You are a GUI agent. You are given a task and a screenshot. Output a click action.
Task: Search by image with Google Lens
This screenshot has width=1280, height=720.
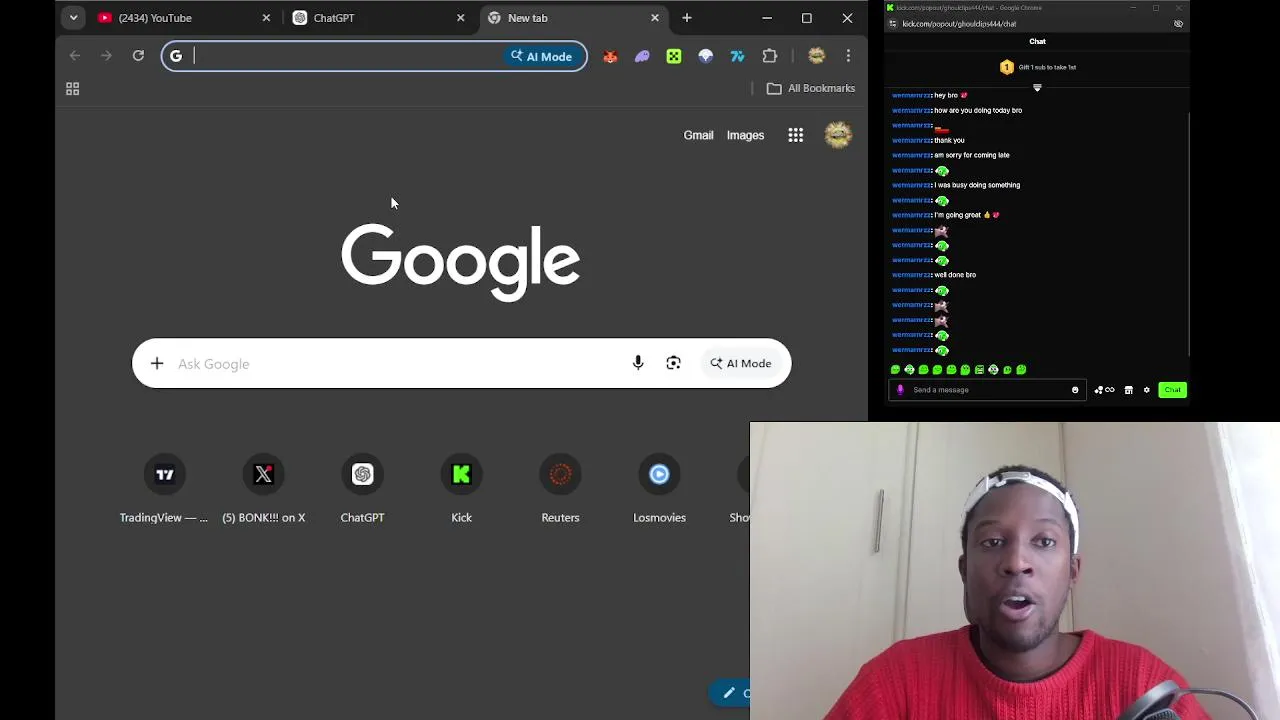click(x=673, y=364)
